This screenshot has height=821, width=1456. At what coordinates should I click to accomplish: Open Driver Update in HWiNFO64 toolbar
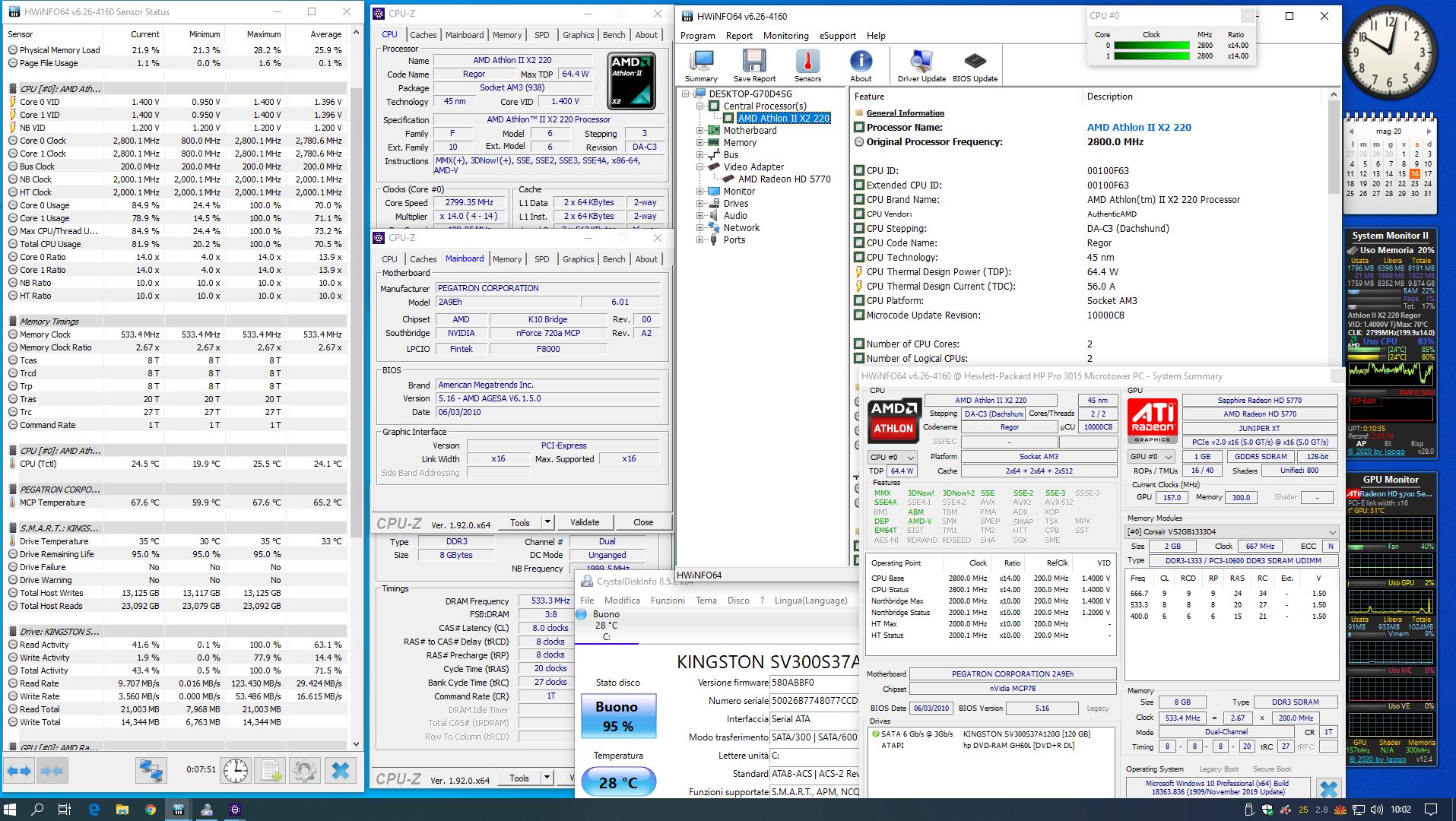[921, 65]
